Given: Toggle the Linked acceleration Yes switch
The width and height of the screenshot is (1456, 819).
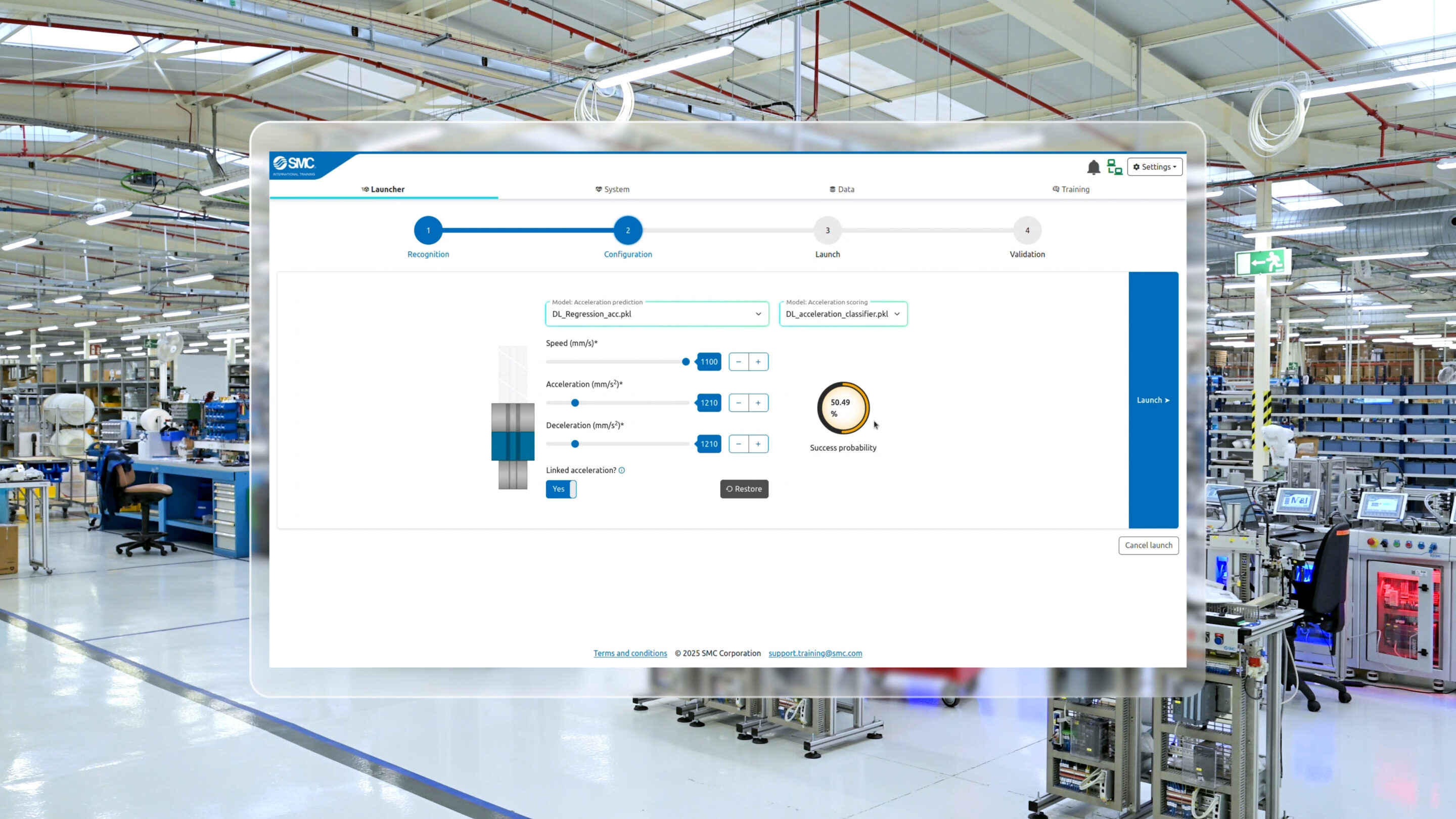Looking at the screenshot, I should click(561, 489).
